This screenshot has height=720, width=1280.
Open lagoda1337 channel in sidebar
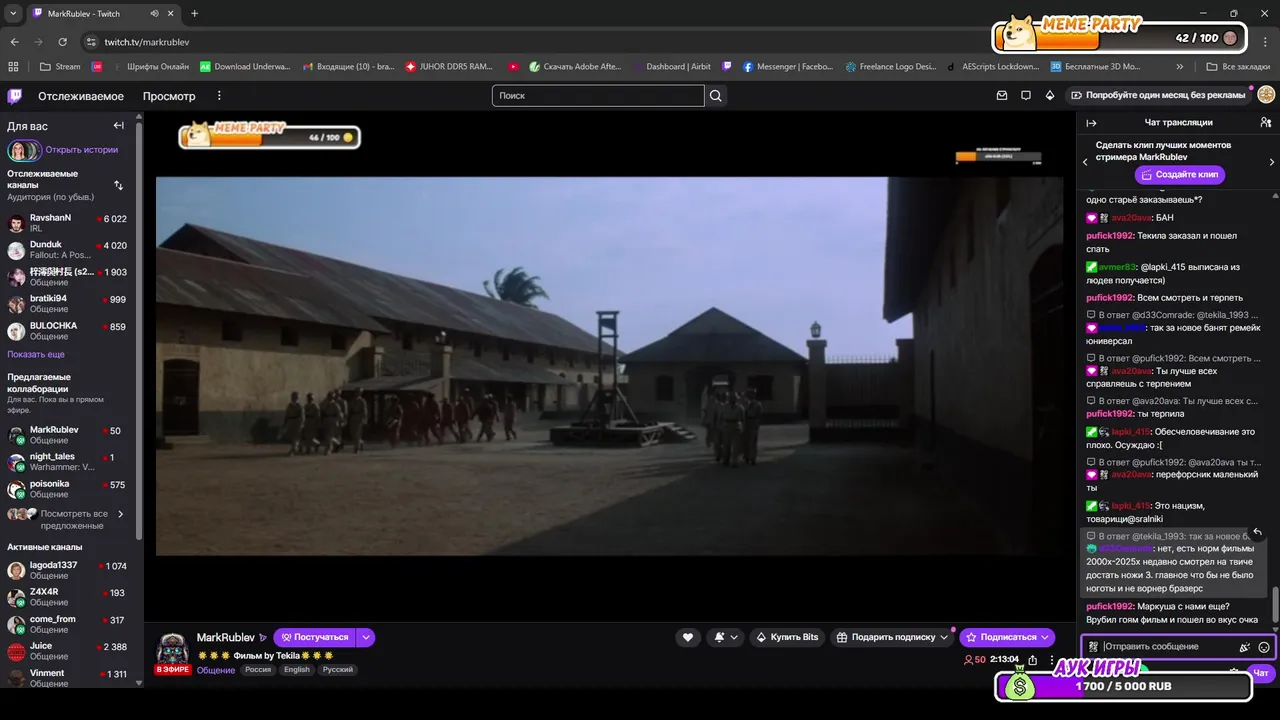tap(68, 570)
